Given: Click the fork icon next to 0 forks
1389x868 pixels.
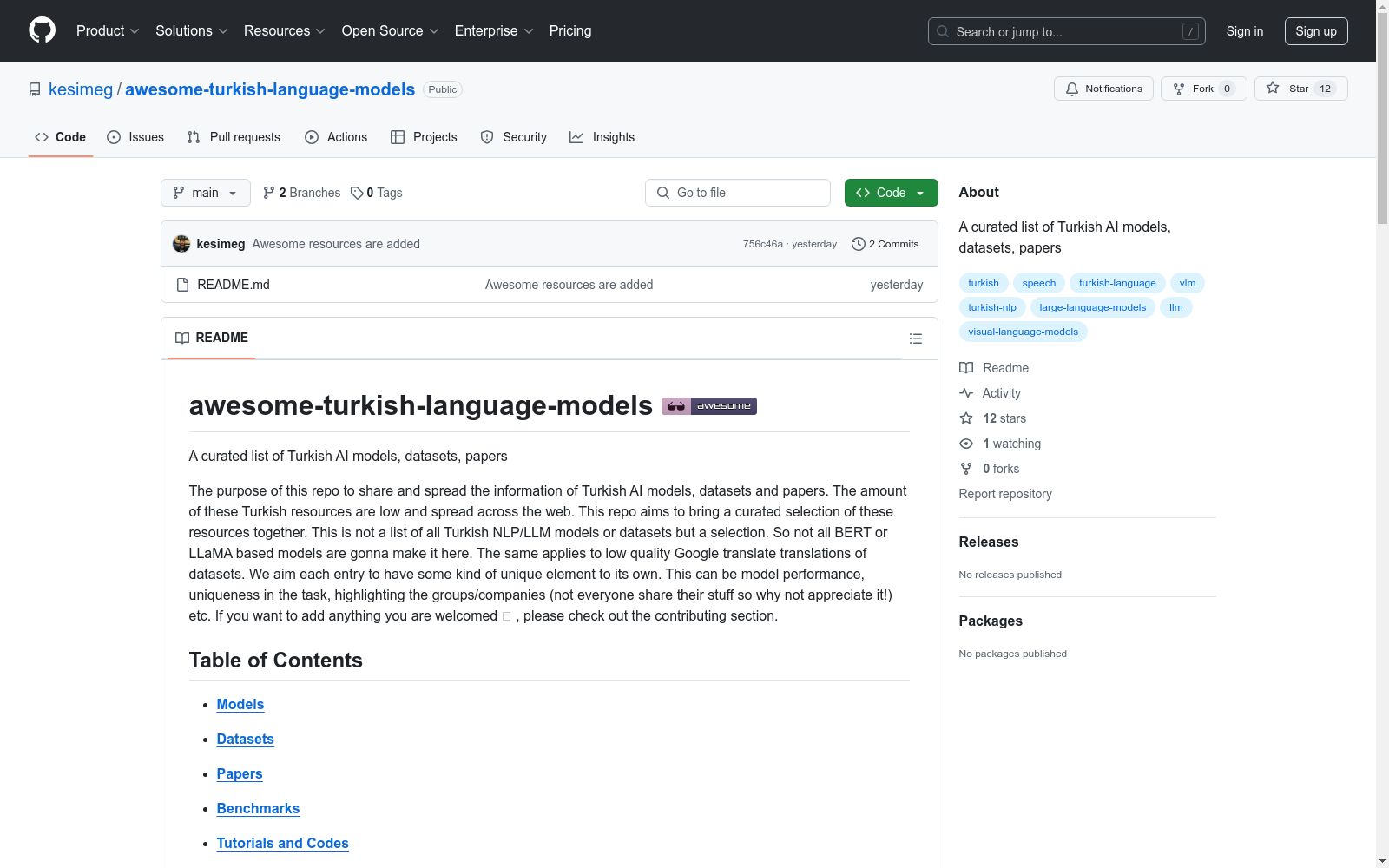Looking at the screenshot, I should tap(966, 469).
